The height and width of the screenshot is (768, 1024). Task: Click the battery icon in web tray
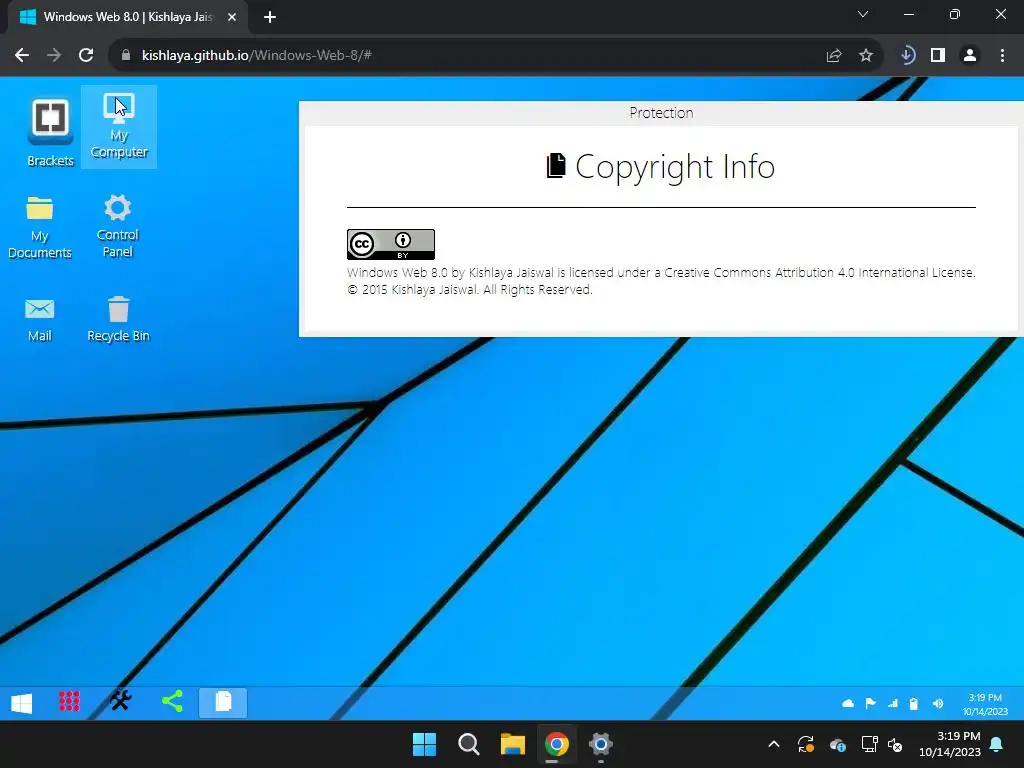(x=914, y=703)
